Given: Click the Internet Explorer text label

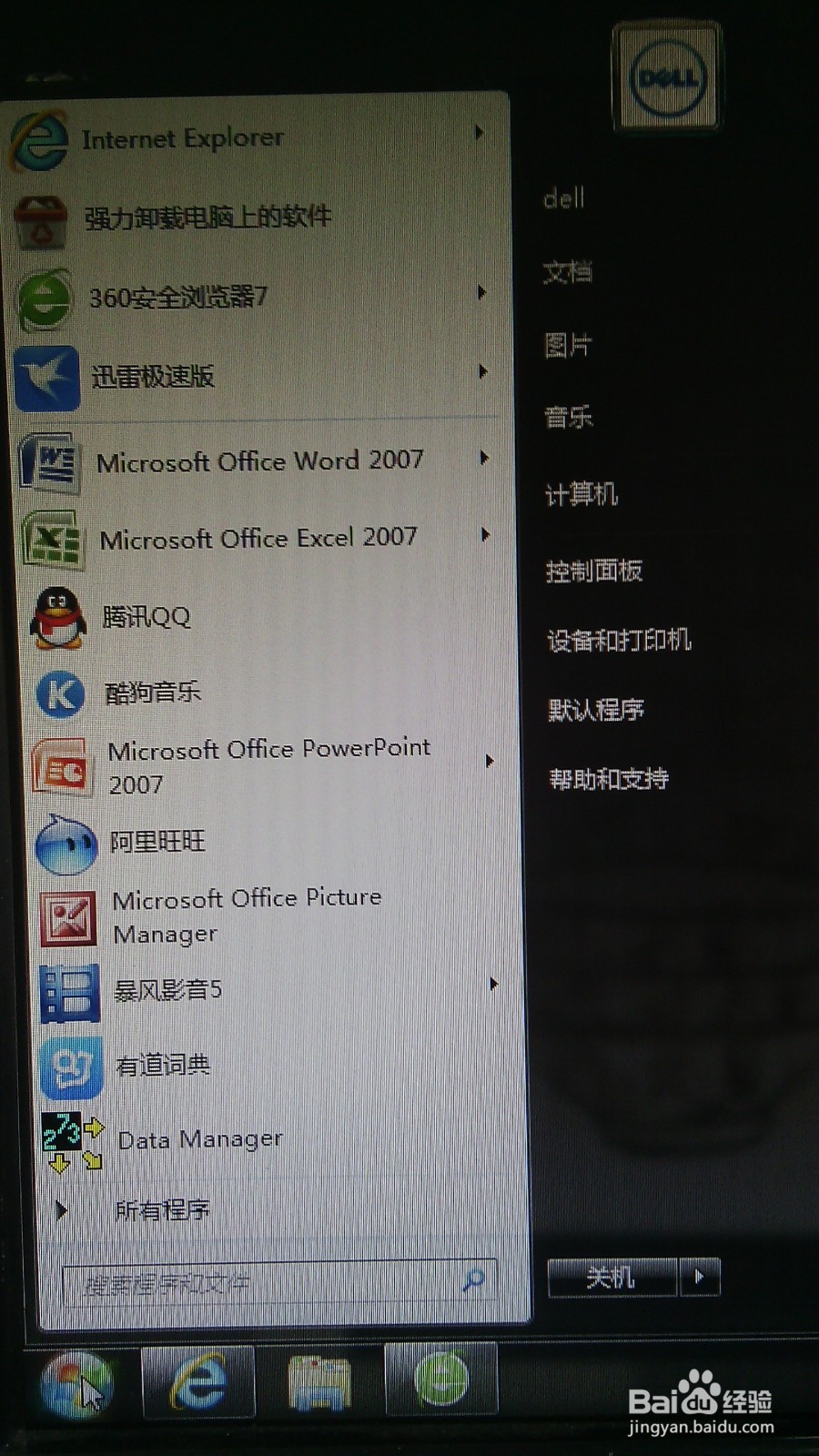Looking at the screenshot, I should [183, 138].
